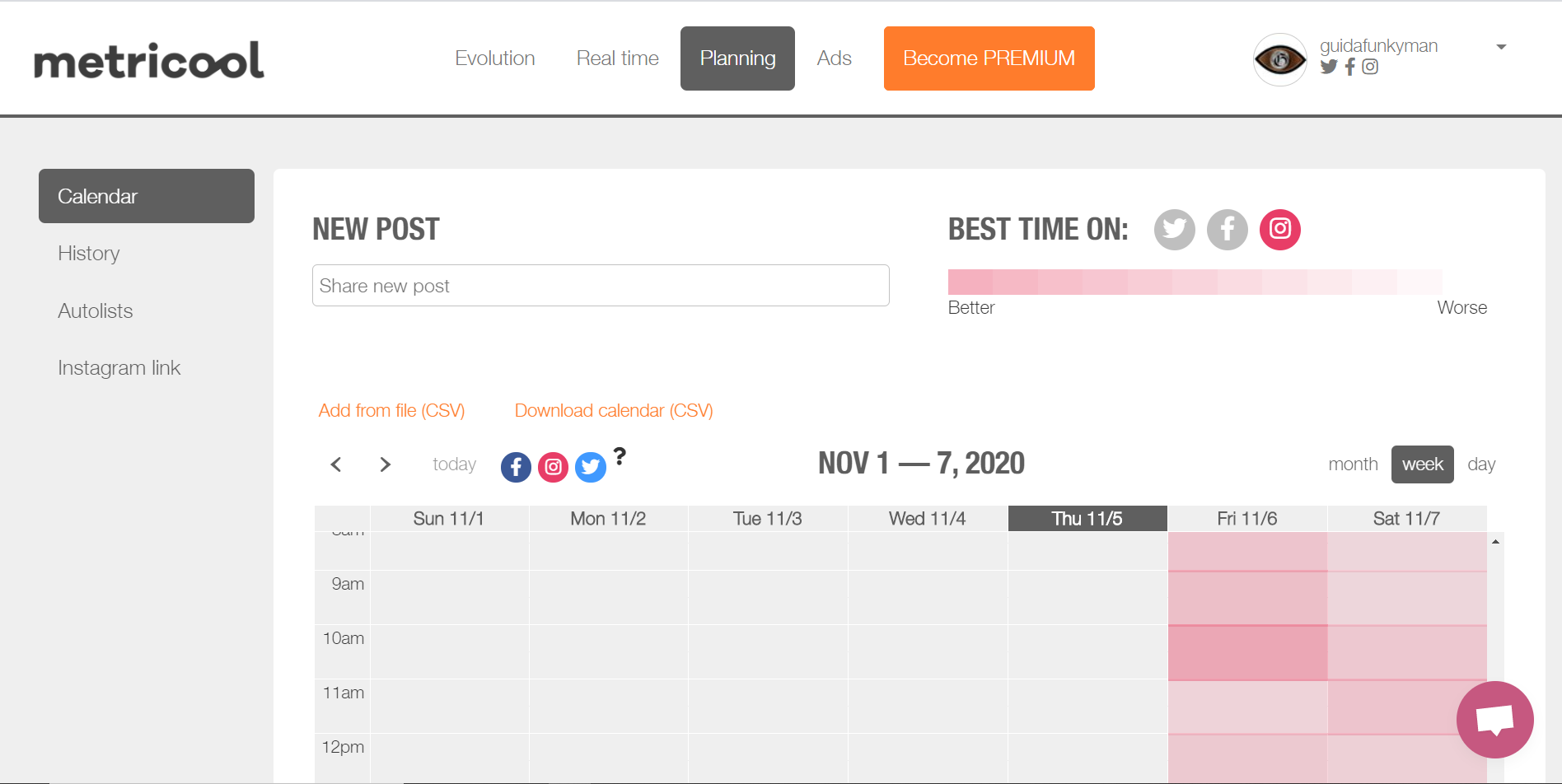Click the 12pm time label
The height and width of the screenshot is (784, 1562).
point(344,747)
